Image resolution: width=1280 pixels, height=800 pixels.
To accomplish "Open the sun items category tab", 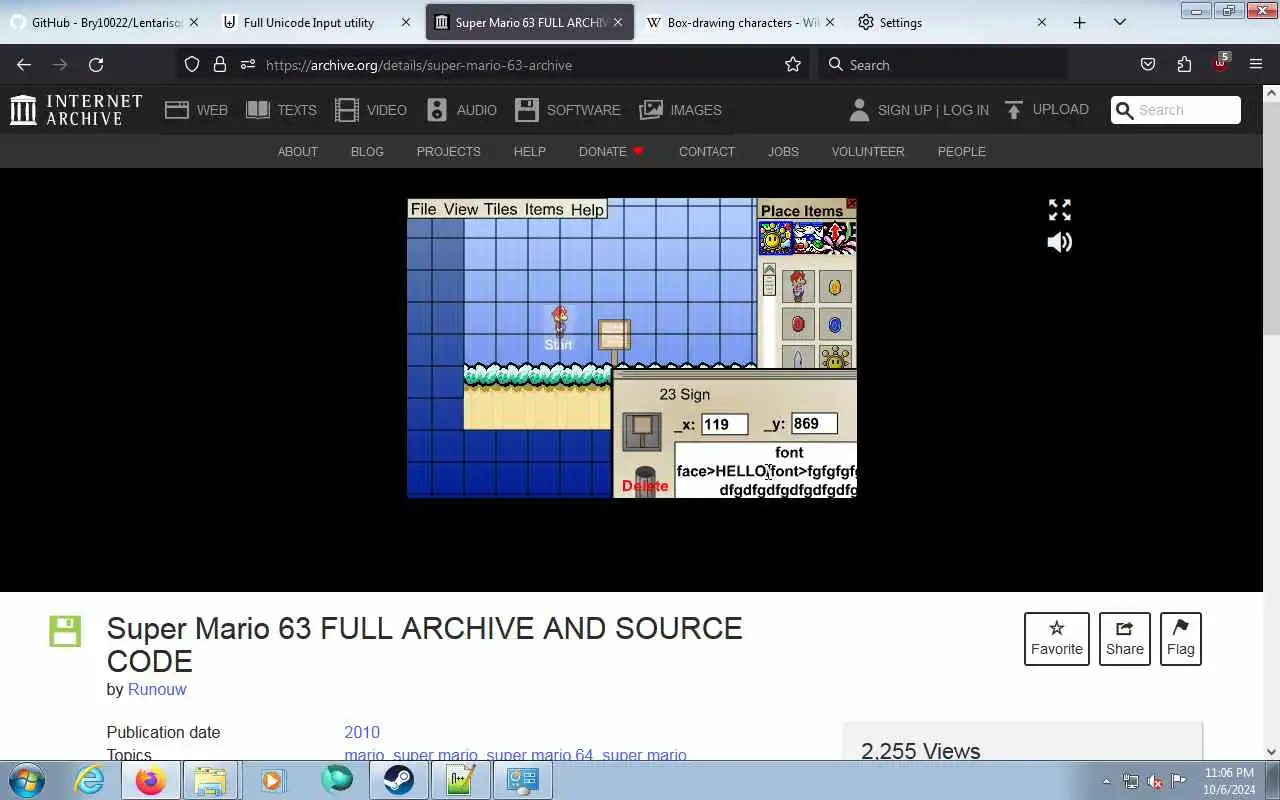I will 775,238.
